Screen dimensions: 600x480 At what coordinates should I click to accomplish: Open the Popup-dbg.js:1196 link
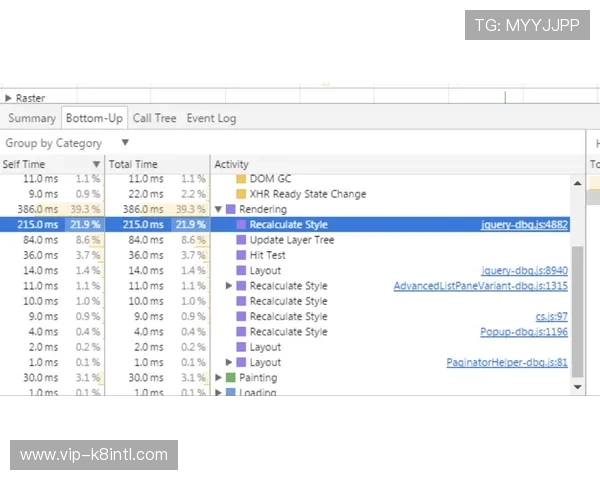pos(523,332)
